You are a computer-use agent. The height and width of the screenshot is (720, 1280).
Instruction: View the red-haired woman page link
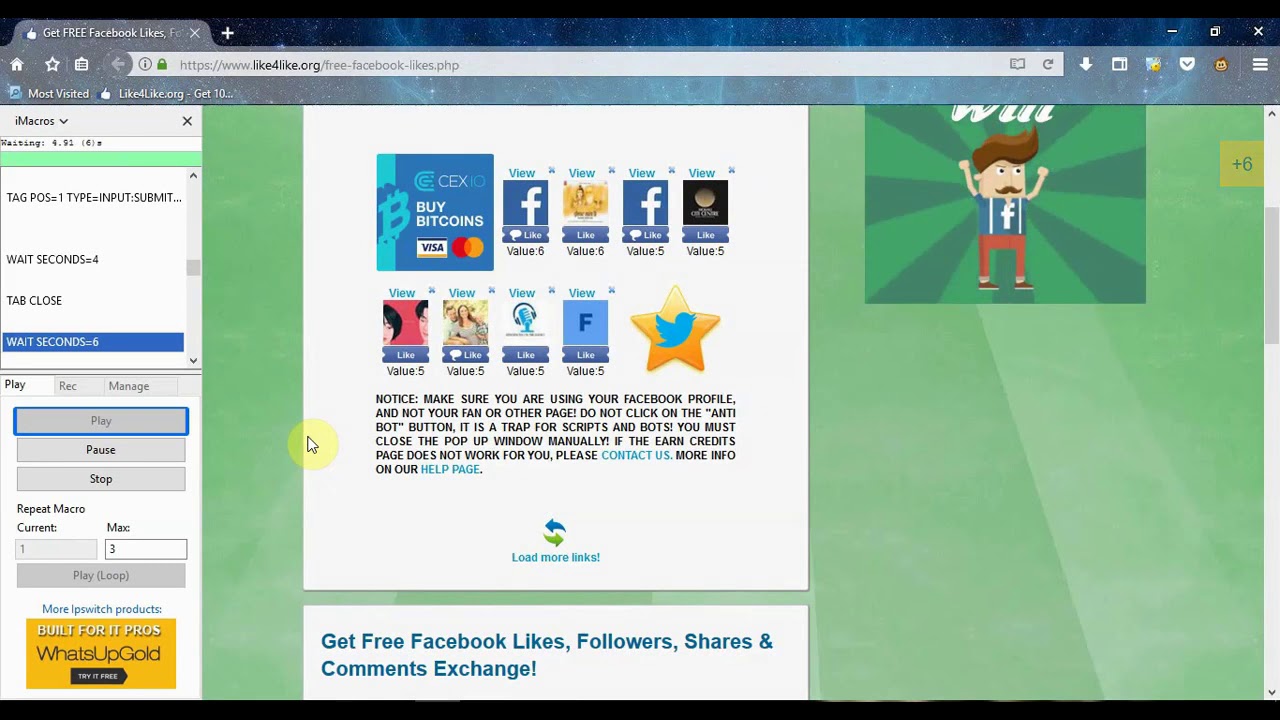(401, 293)
